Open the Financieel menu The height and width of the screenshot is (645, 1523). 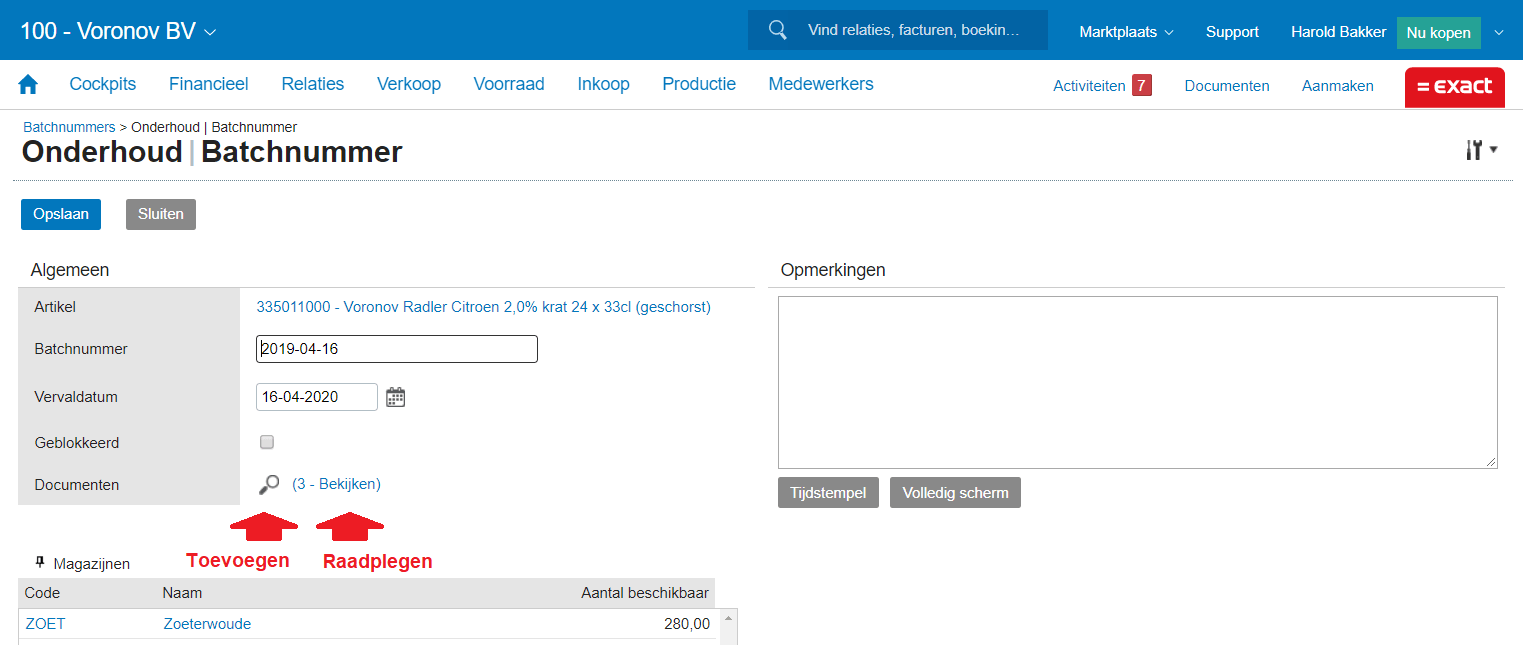pos(209,85)
